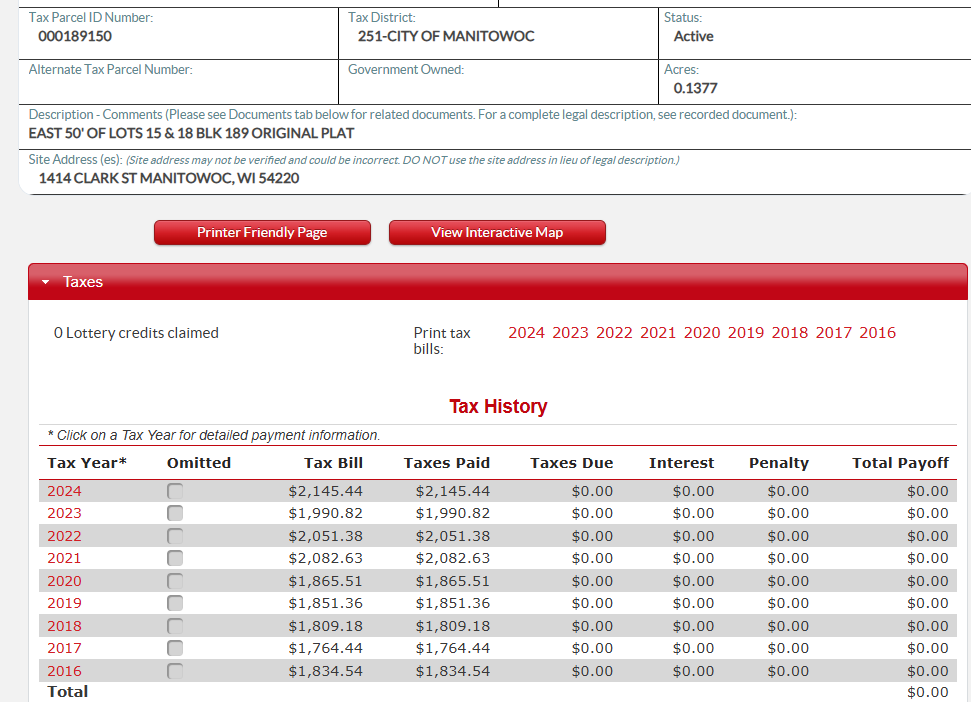
Task: Print the 2023 tax bill
Action: tap(570, 333)
